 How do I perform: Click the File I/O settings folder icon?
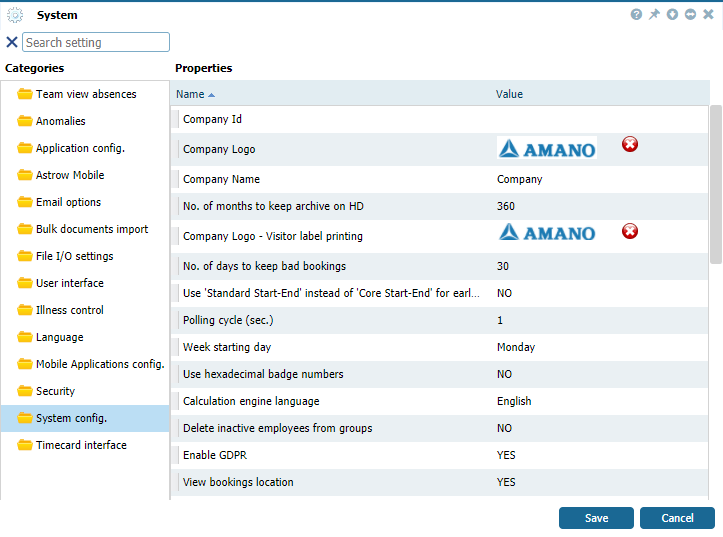[24, 256]
